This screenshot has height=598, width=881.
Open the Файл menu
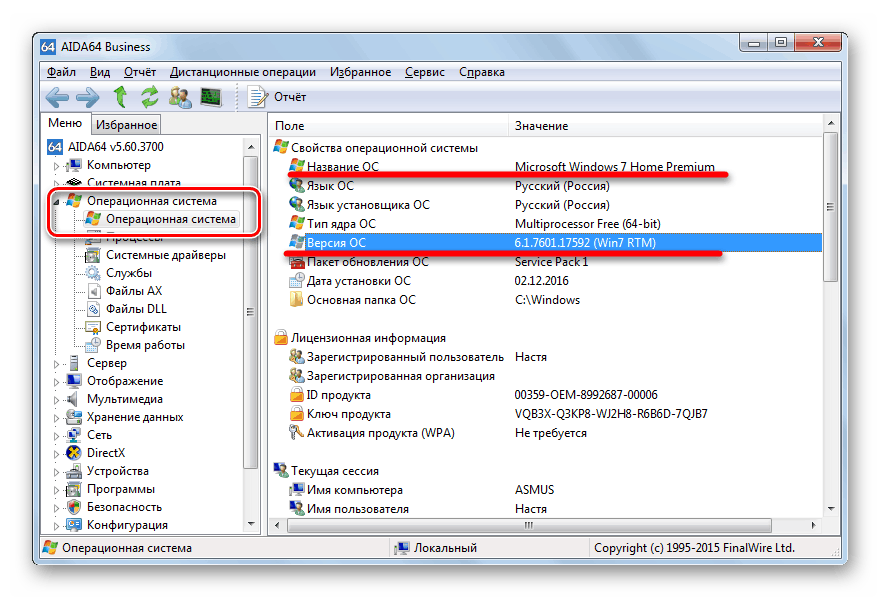61,72
